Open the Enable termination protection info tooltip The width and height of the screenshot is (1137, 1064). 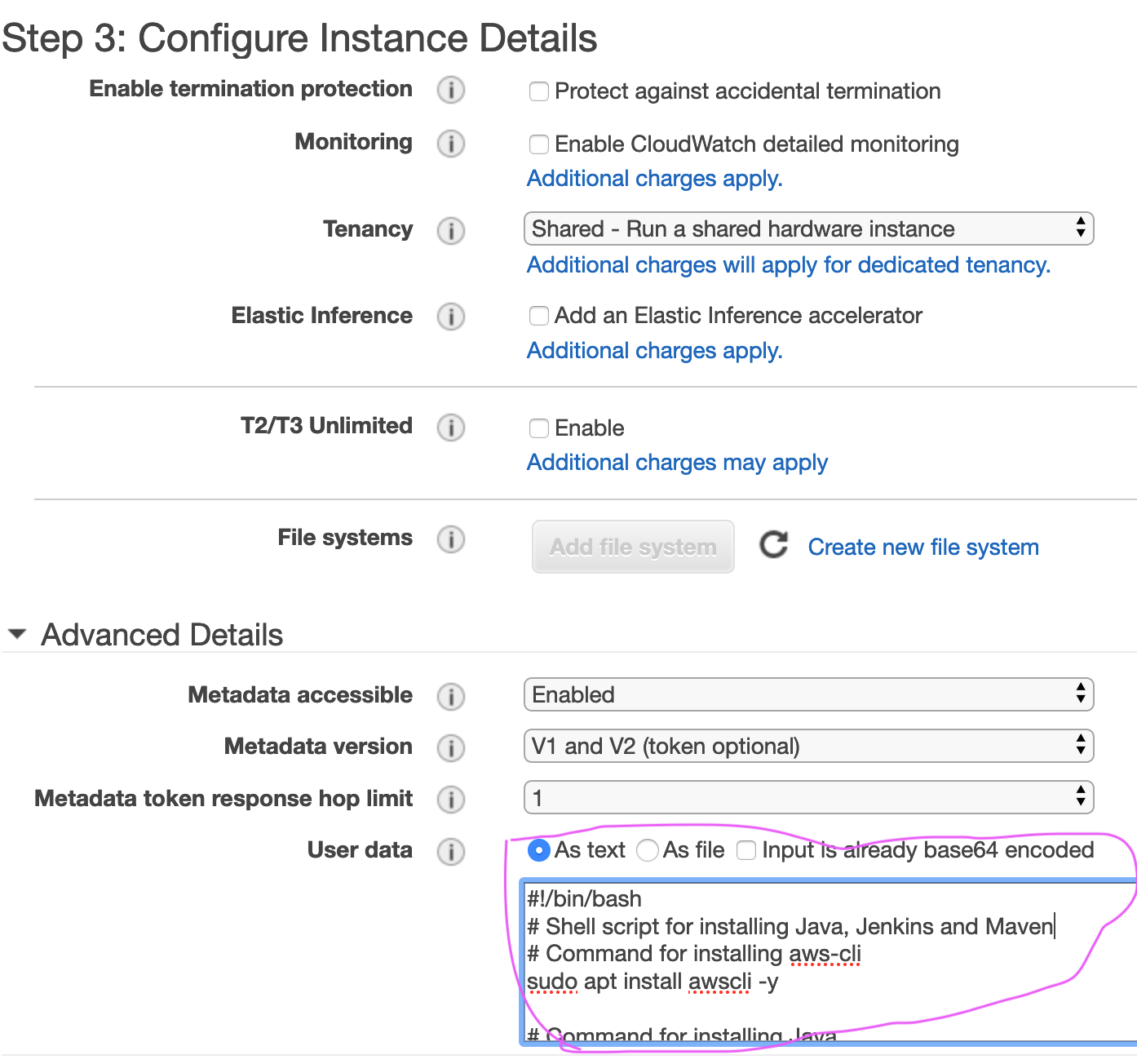coord(451,91)
